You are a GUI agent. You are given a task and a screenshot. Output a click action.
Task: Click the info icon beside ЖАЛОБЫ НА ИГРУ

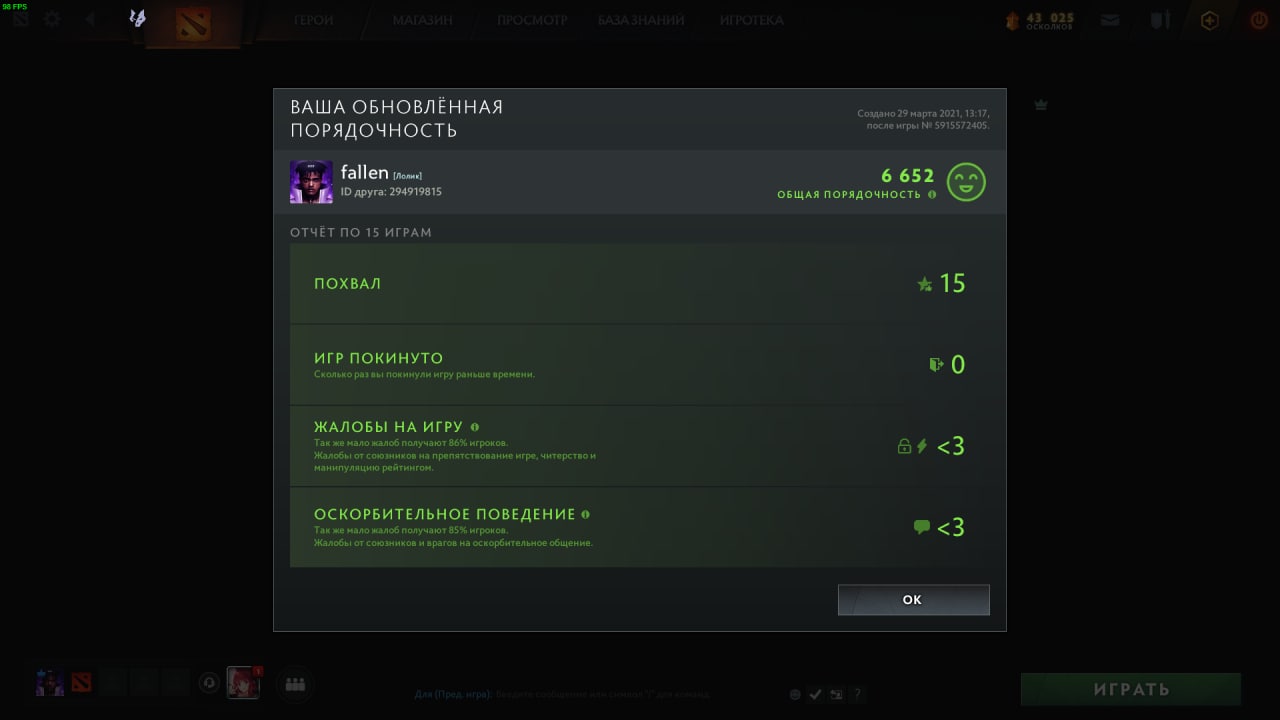point(475,427)
